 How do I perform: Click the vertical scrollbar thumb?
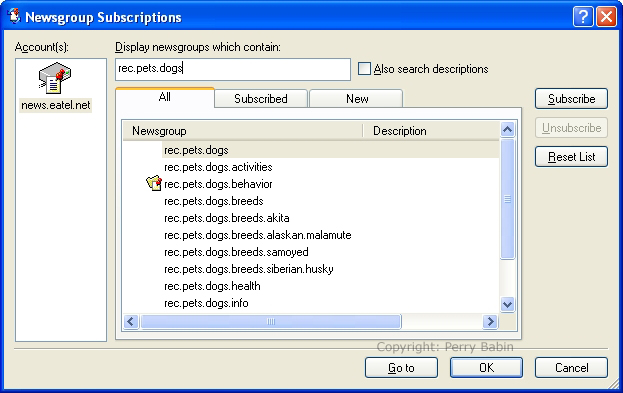click(x=507, y=199)
